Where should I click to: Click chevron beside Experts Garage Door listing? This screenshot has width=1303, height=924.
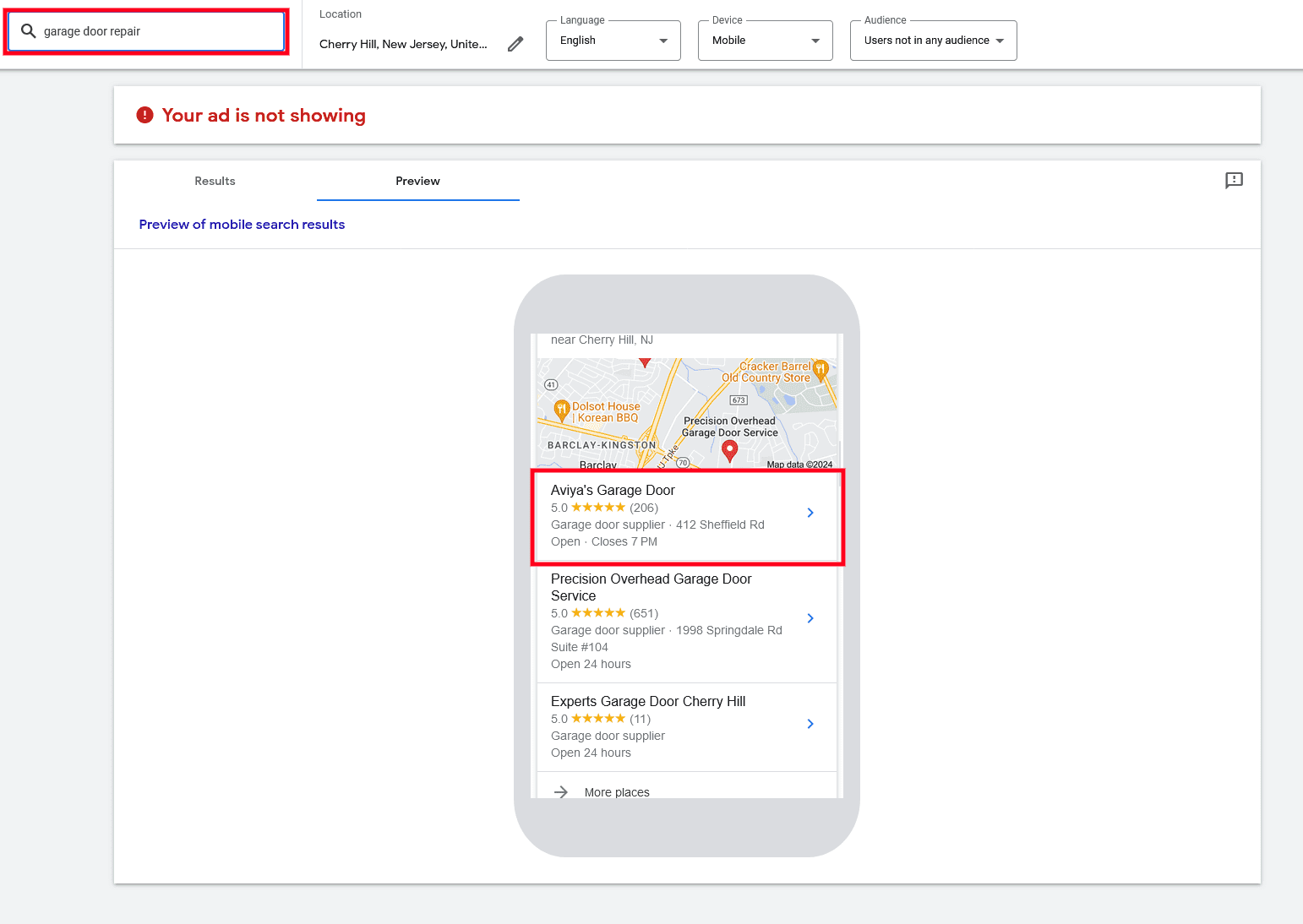[x=810, y=724]
